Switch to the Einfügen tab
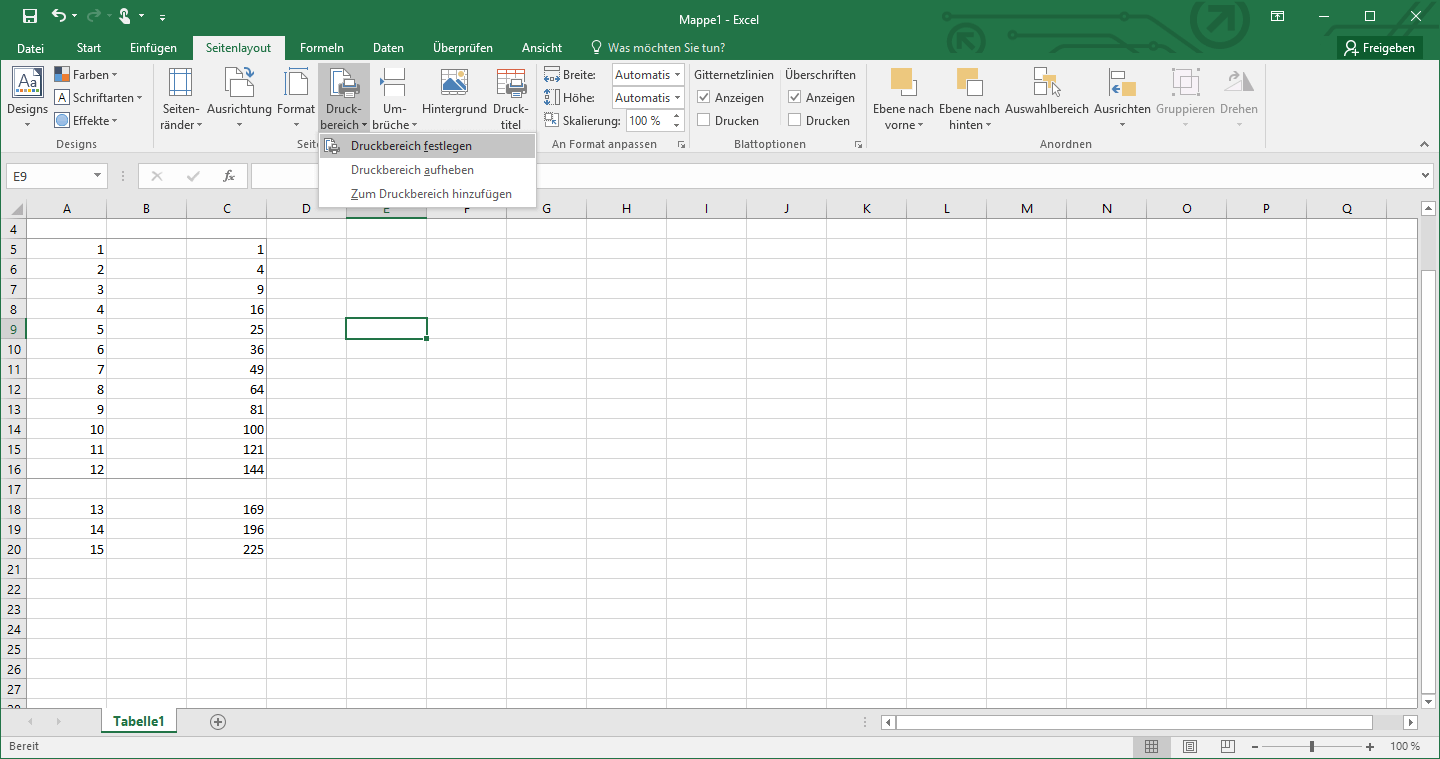Viewport: 1440px width, 759px height. (153, 48)
